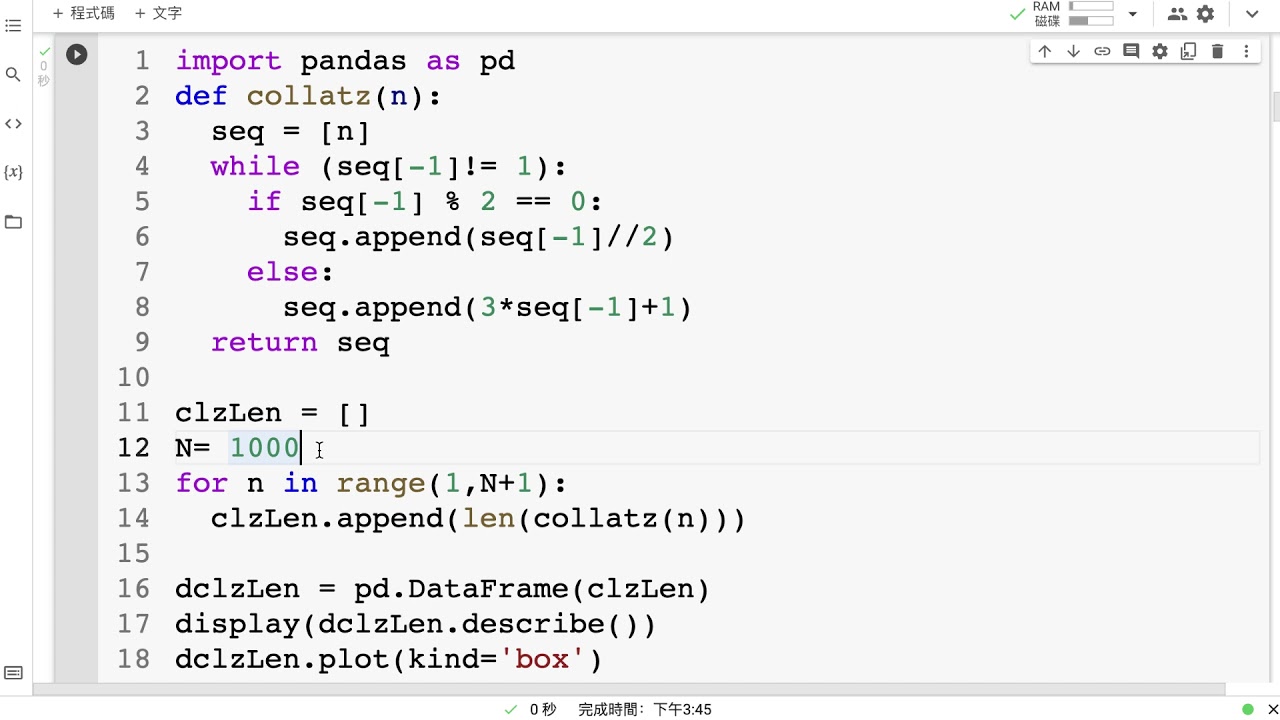The width and height of the screenshot is (1280, 720).
Task: Open the table of contents sidebar
Action: tap(13, 26)
